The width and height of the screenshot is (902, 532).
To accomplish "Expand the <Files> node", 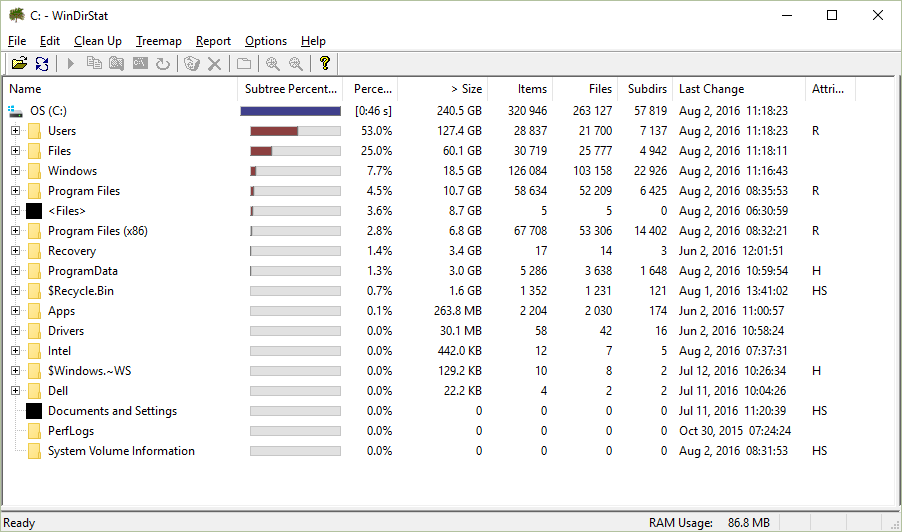I will tap(16, 210).
